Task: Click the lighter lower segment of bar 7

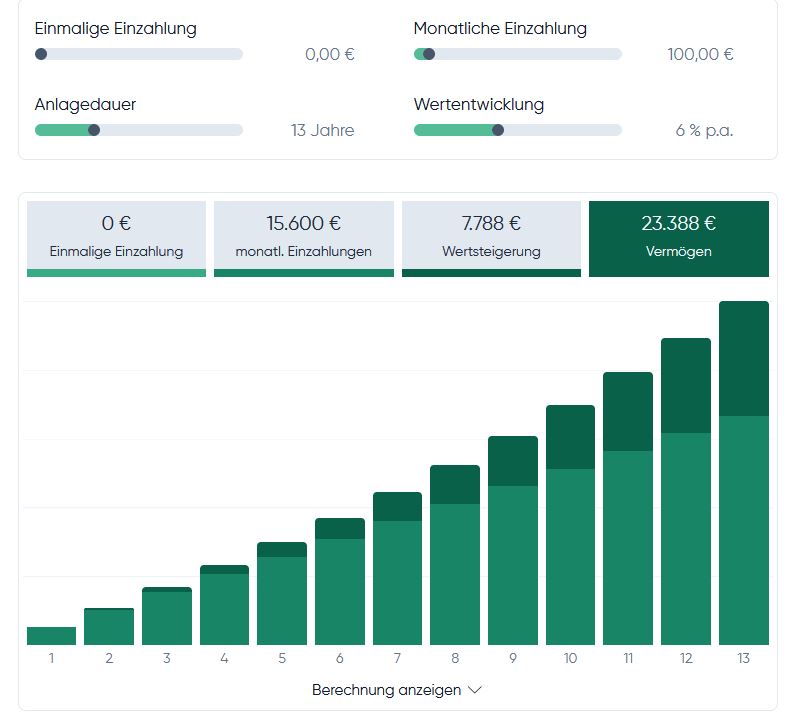Action: click(397, 582)
